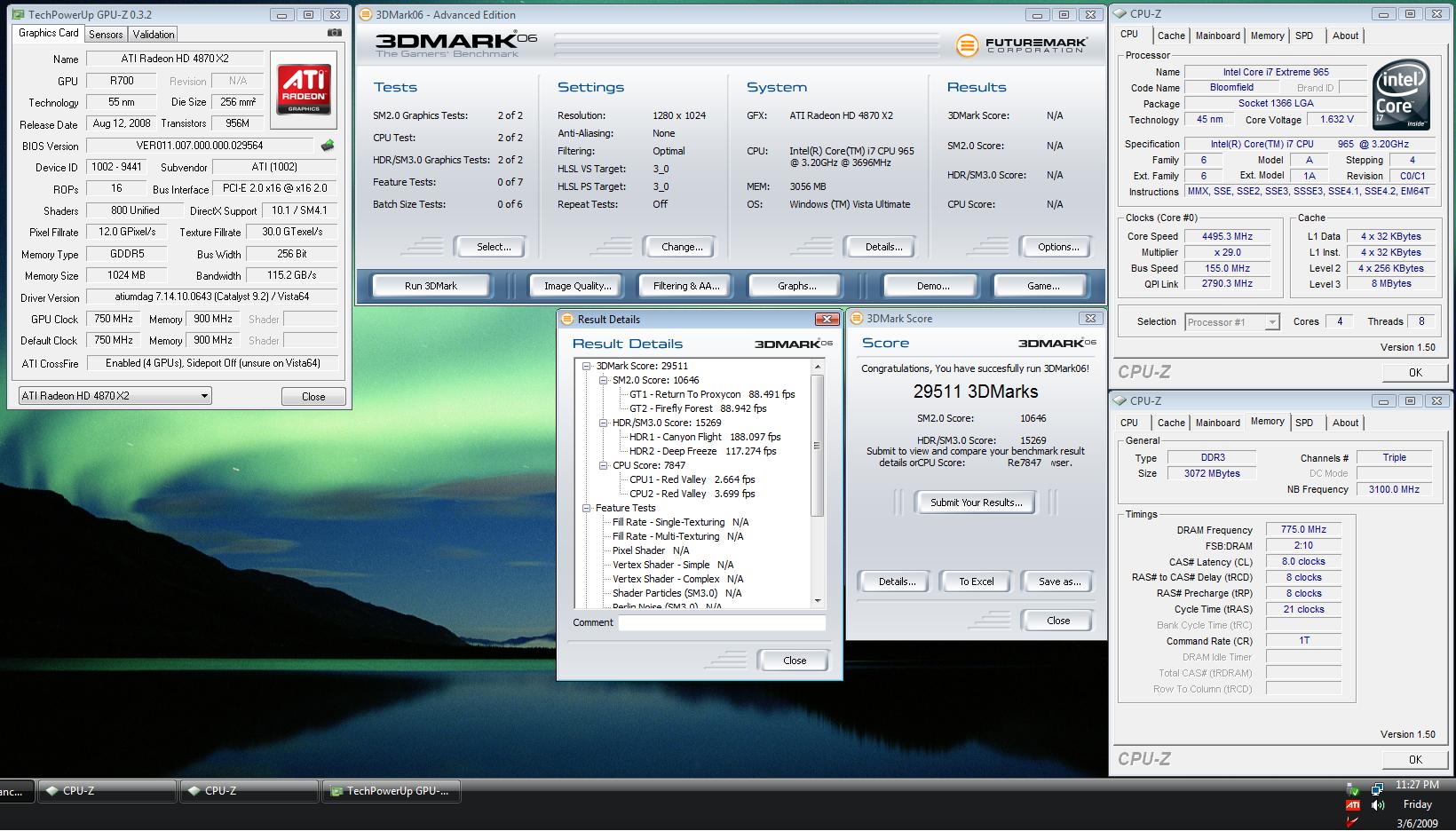Collapse the SM2.0 Score tree node
This screenshot has height=831, width=1456.
point(603,380)
